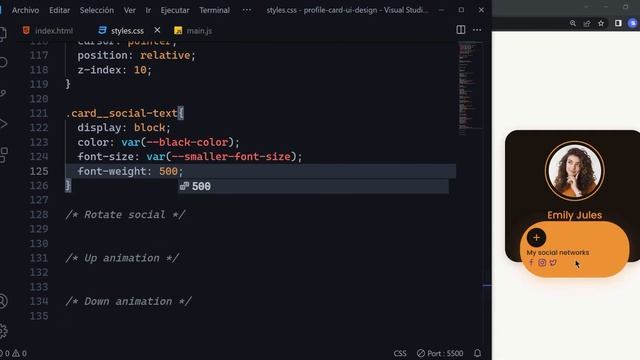The height and width of the screenshot is (360, 640).
Task: Click the Down animation comment line
Action: (128, 301)
